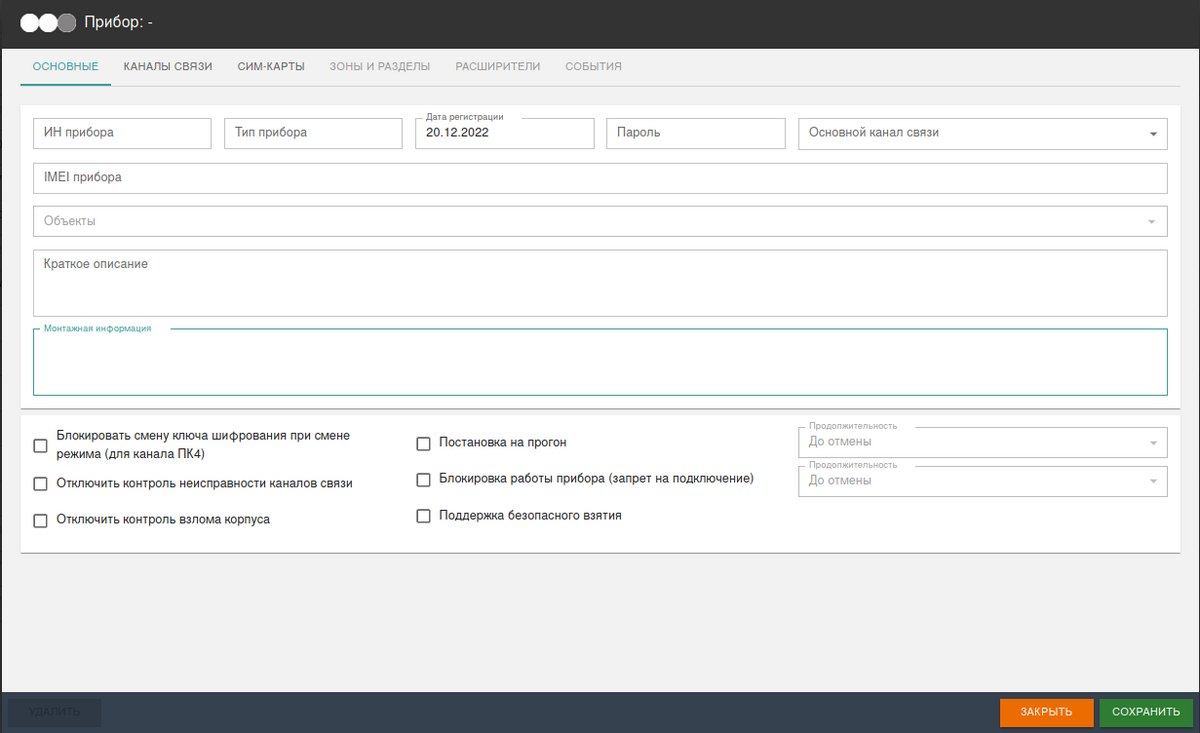Viewport: 1200px width, 733px height.
Task: Click the three-circle logo icon in header
Action: click(x=48, y=23)
